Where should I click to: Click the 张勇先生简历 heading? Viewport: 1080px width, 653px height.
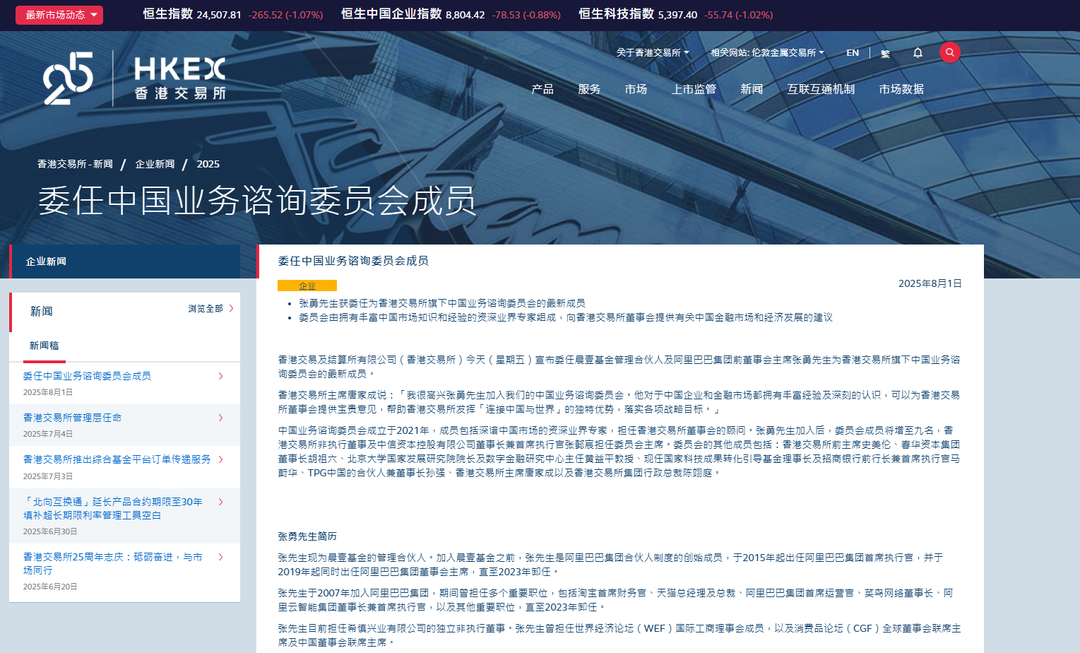pyautogui.click(x=307, y=537)
